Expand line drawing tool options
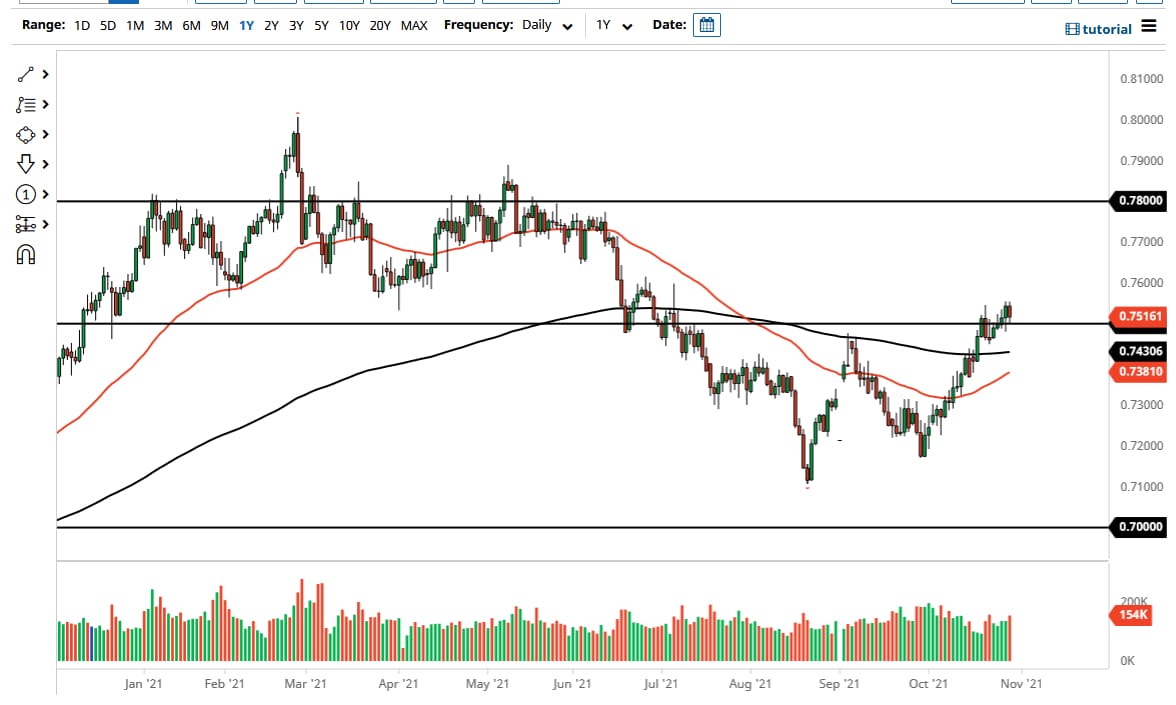The image size is (1176, 705). (46, 74)
